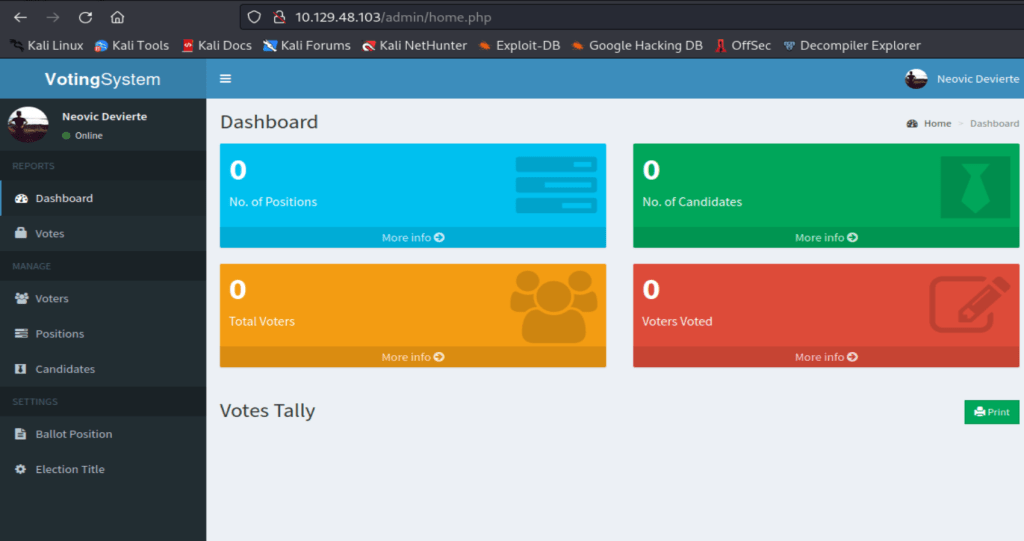
Task: Click the large tie icon on Candidates card
Action: pos(974,187)
